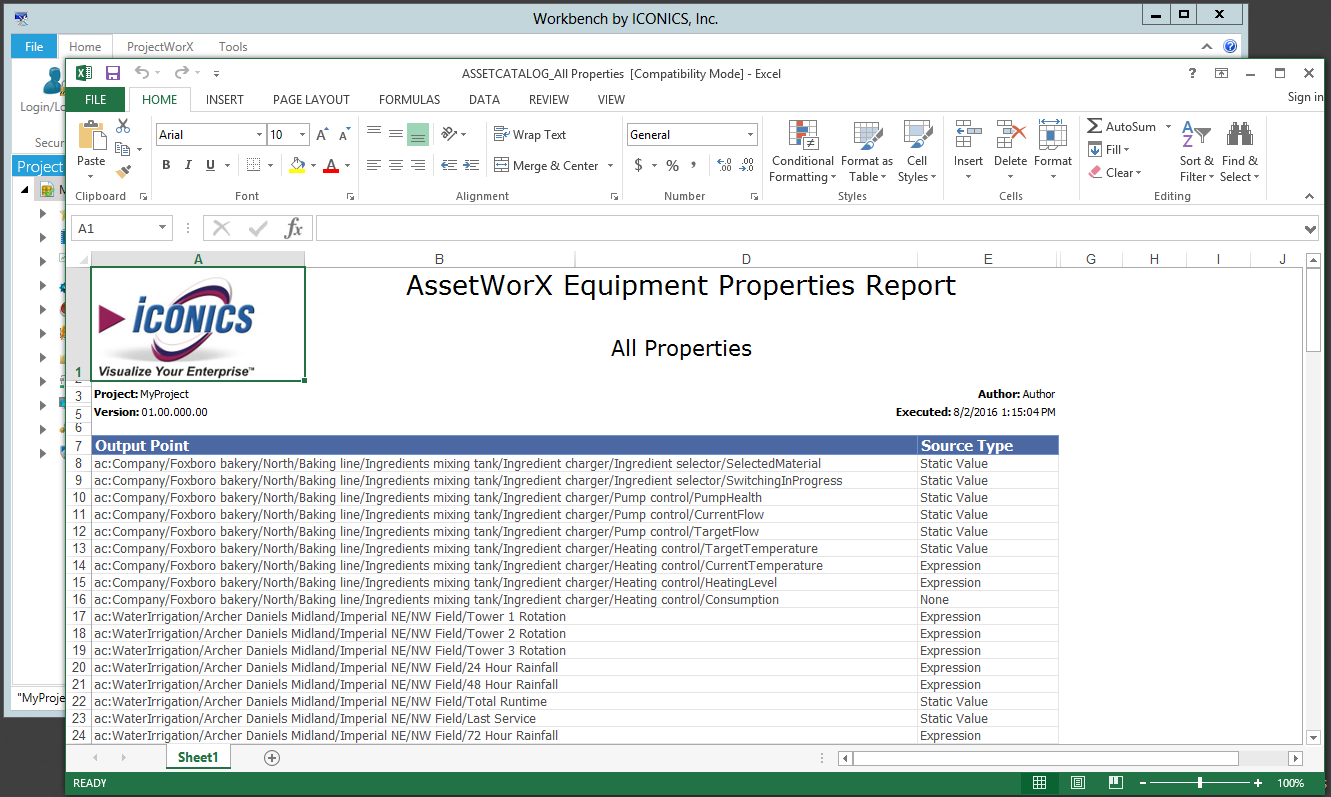Click the zoom slider in the status bar
This screenshot has width=1331, height=797.
pos(1200,783)
